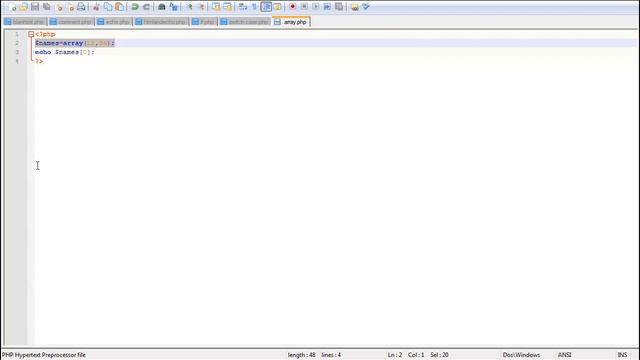Viewport: 640px width, 360px height.
Task: Click the Close All documents icon
Action: click(70, 7)
